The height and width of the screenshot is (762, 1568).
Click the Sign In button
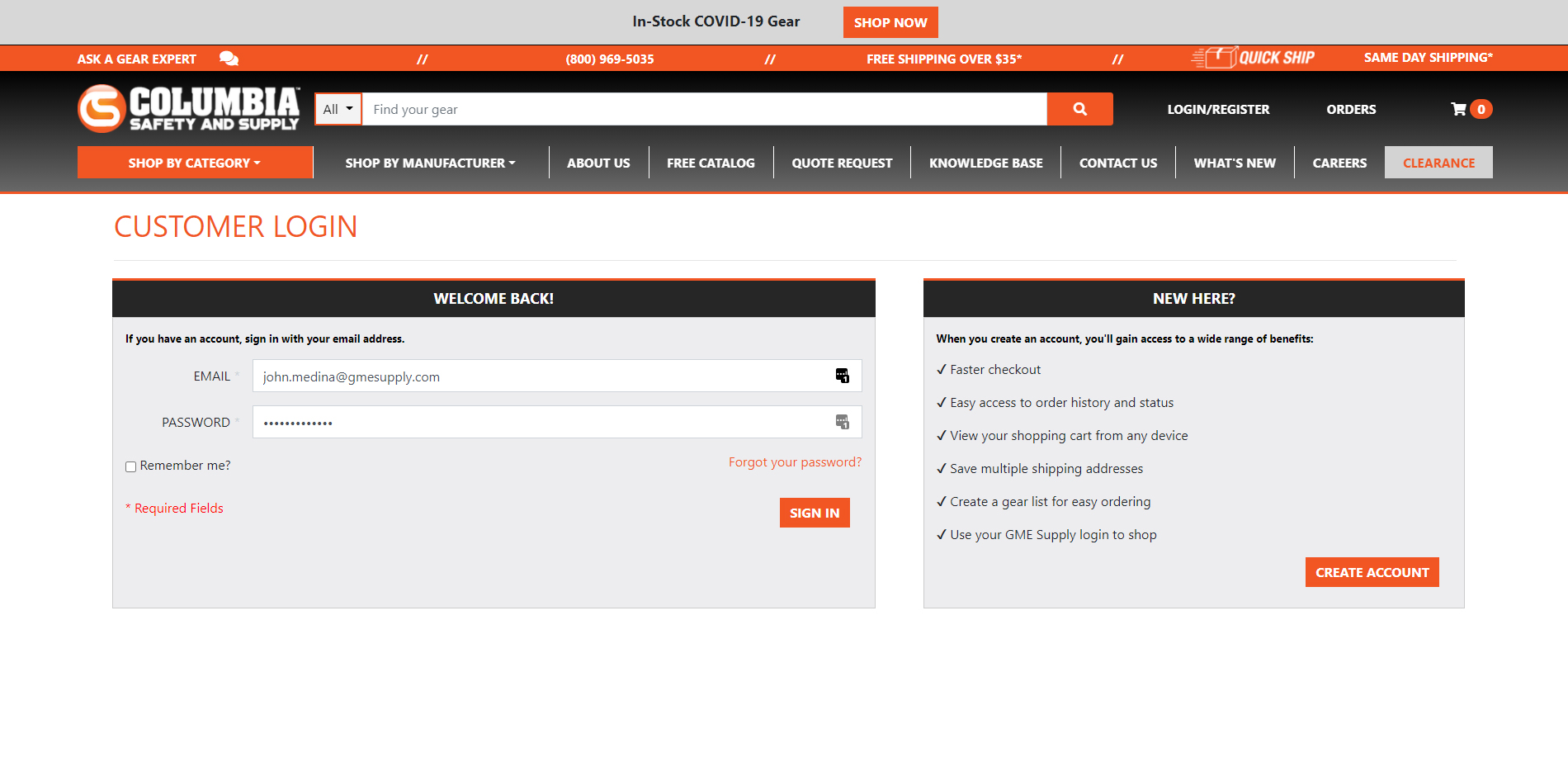(815, 513)
